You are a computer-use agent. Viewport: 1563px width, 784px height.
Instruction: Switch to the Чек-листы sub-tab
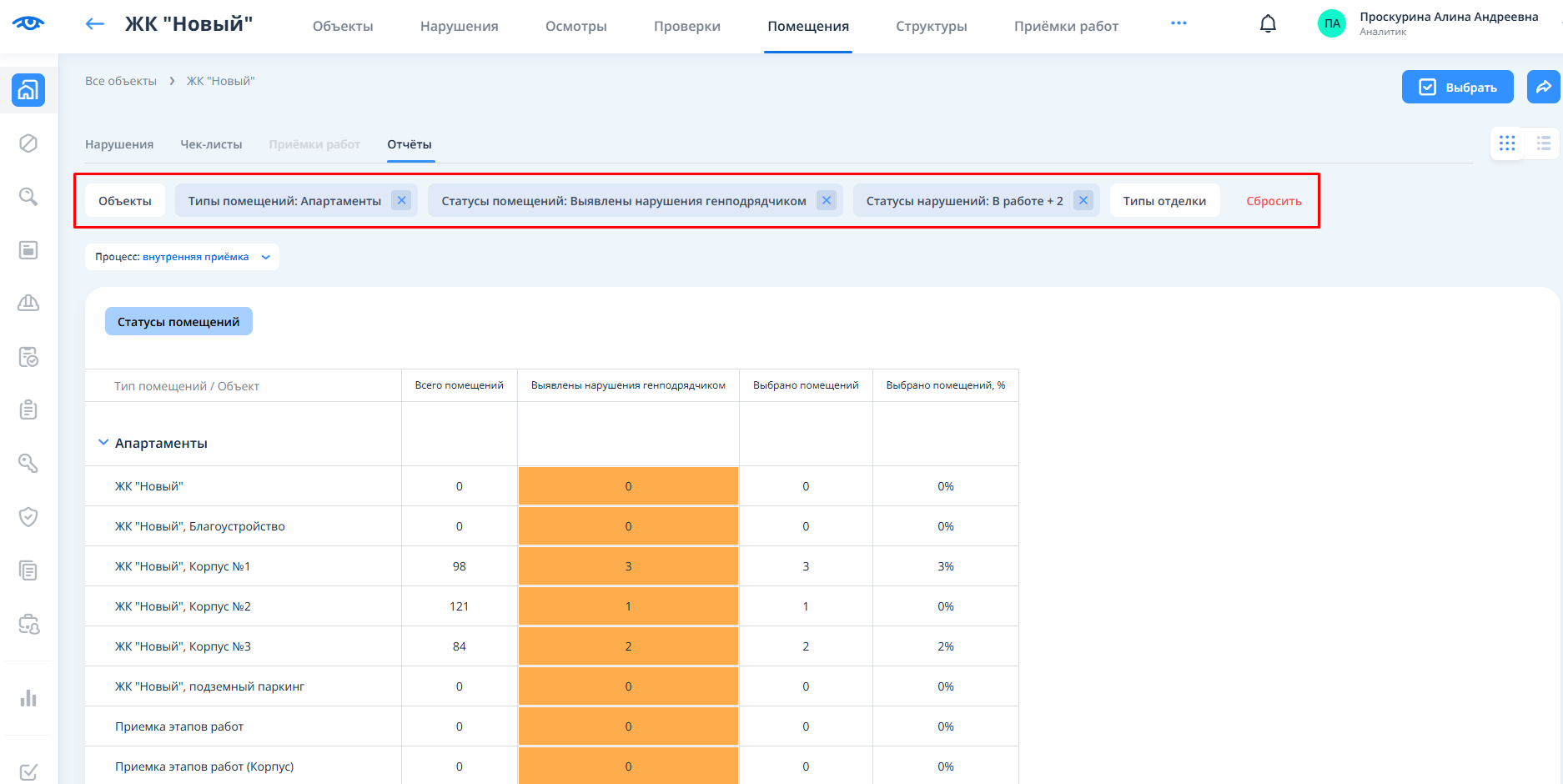tap(211, 144)
